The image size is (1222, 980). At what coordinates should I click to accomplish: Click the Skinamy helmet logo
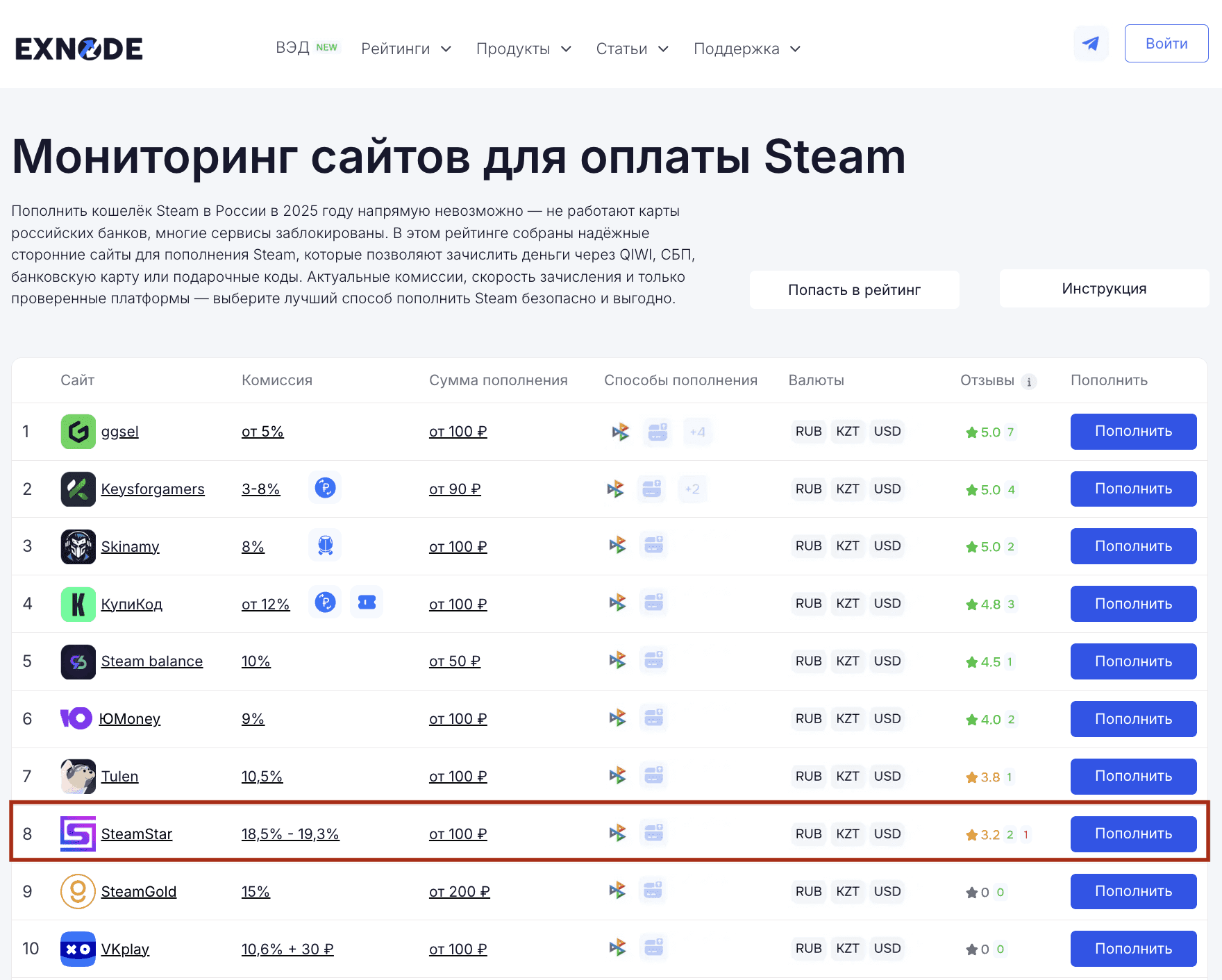[x=78, y=547]
